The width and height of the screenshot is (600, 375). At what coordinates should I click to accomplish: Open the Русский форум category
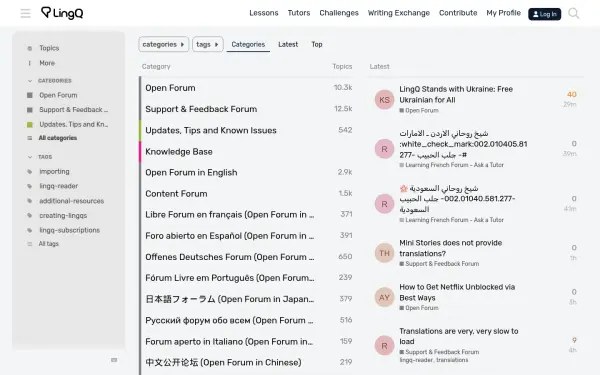pyautogui.click(x=230, y=320)
